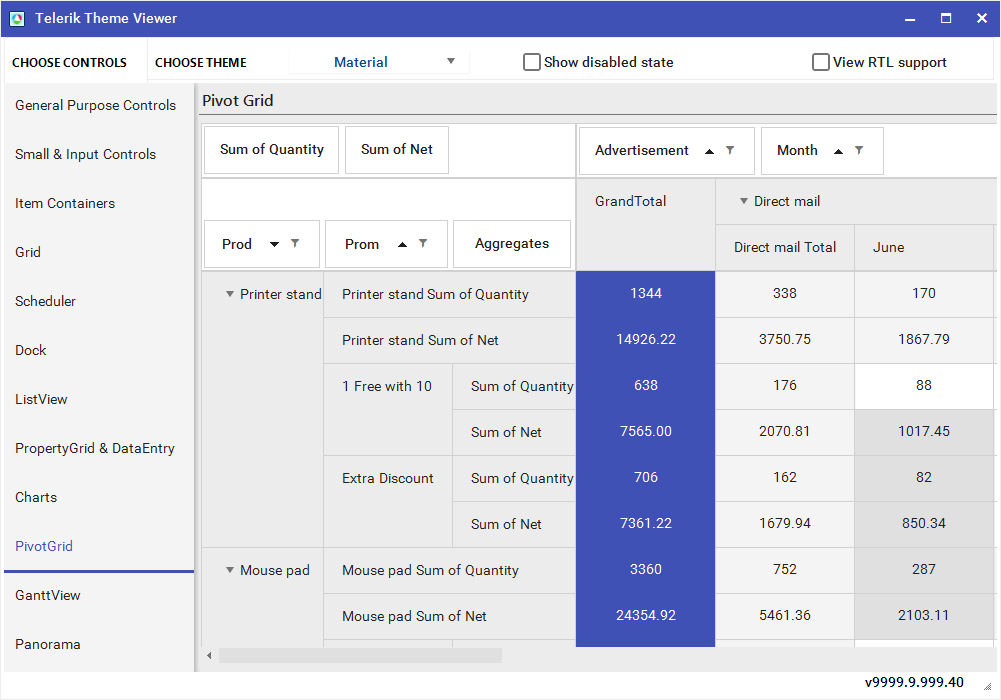Click the Printer stand Sum of Quantity row

point(449,294)
